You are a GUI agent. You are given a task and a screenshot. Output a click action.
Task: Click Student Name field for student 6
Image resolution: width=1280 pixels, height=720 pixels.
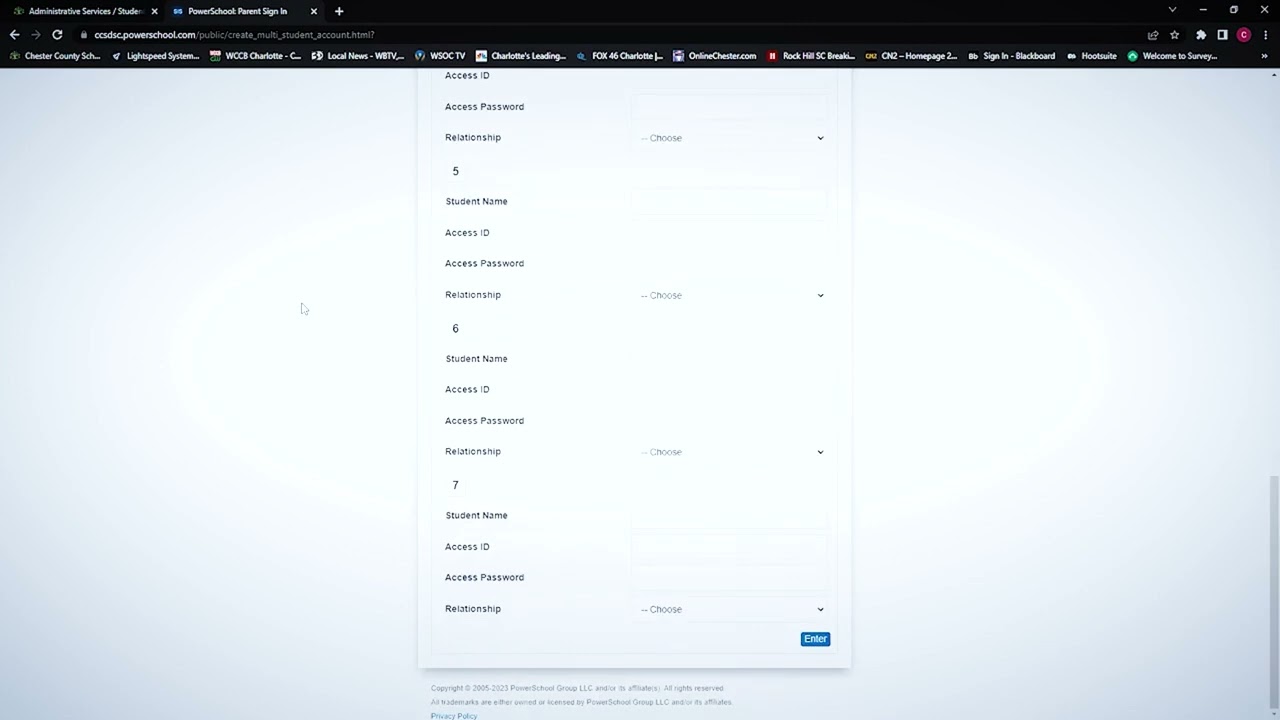(731, 359)
